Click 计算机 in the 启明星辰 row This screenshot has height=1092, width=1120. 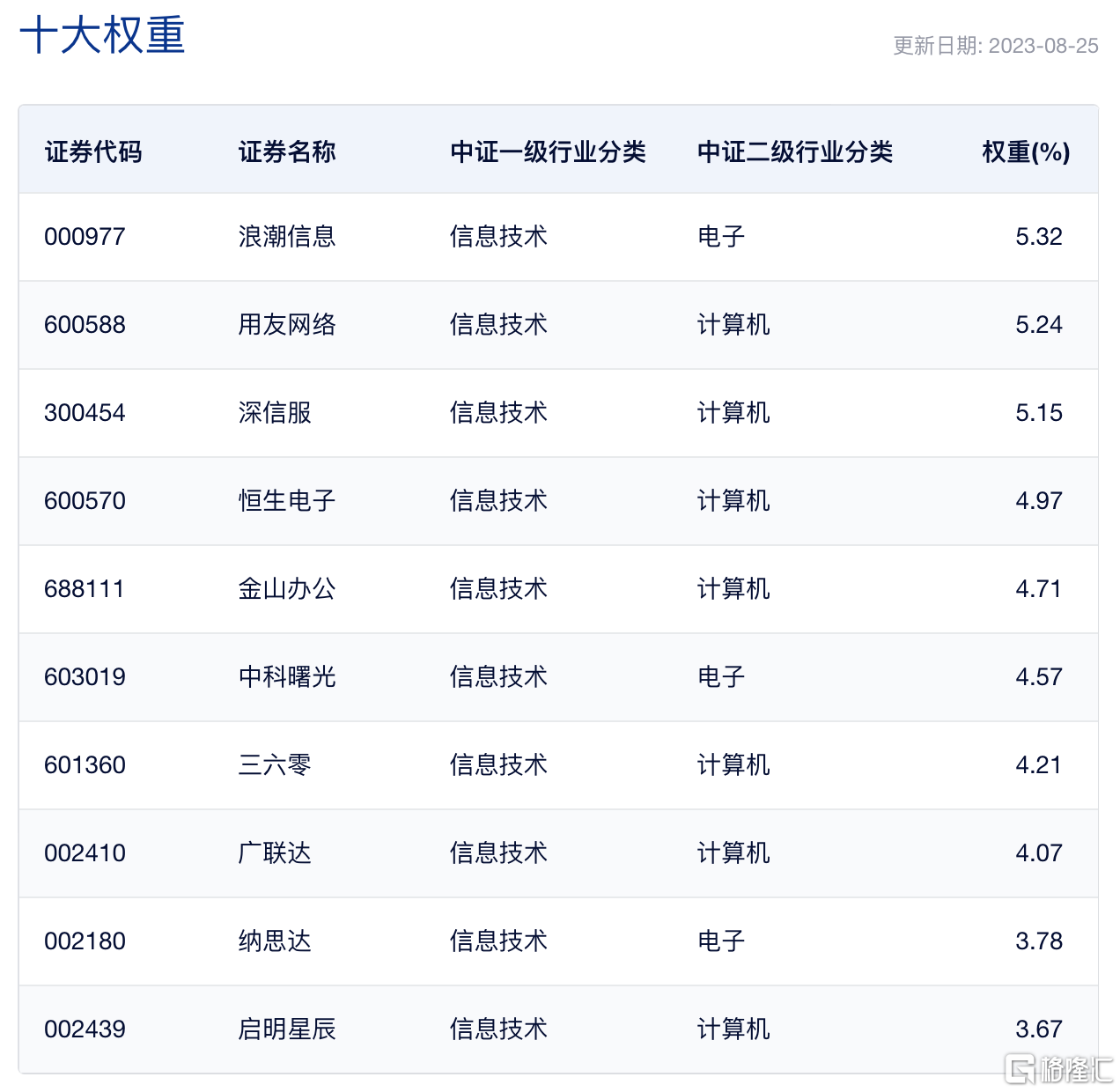click(733, 1029)
